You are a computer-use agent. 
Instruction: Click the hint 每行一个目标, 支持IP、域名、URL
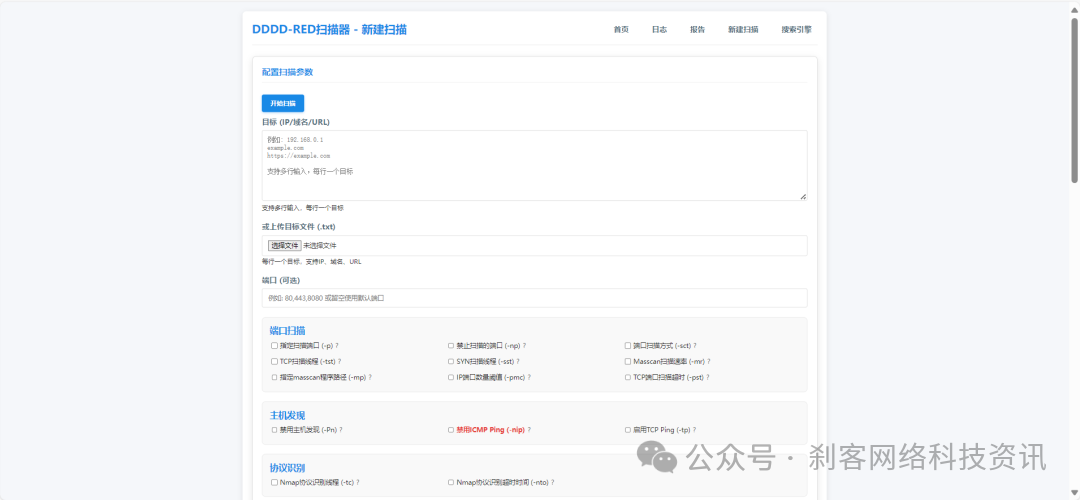point(311,262)
